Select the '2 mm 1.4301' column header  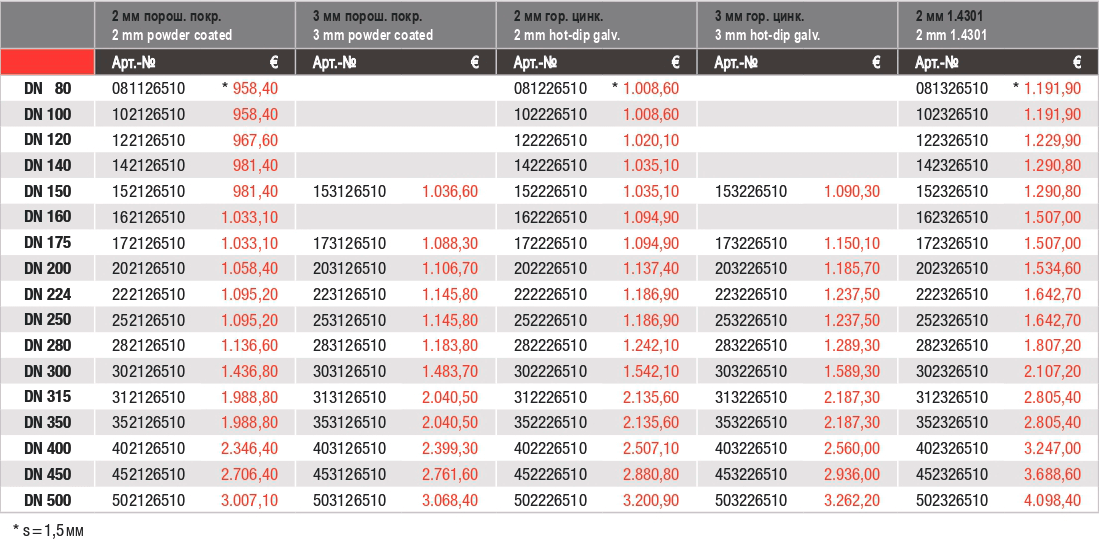[x=998, y=25]
